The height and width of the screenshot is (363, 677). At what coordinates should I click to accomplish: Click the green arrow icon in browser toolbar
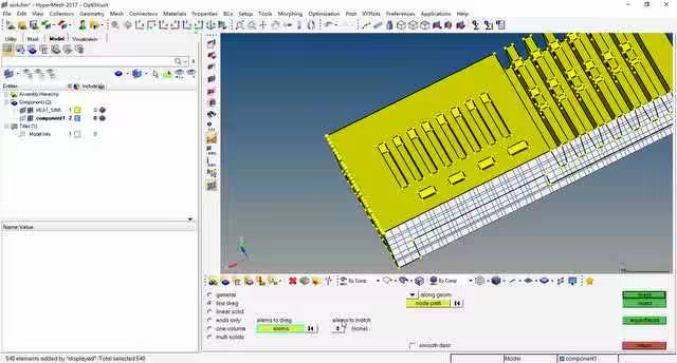pos(167,74)
